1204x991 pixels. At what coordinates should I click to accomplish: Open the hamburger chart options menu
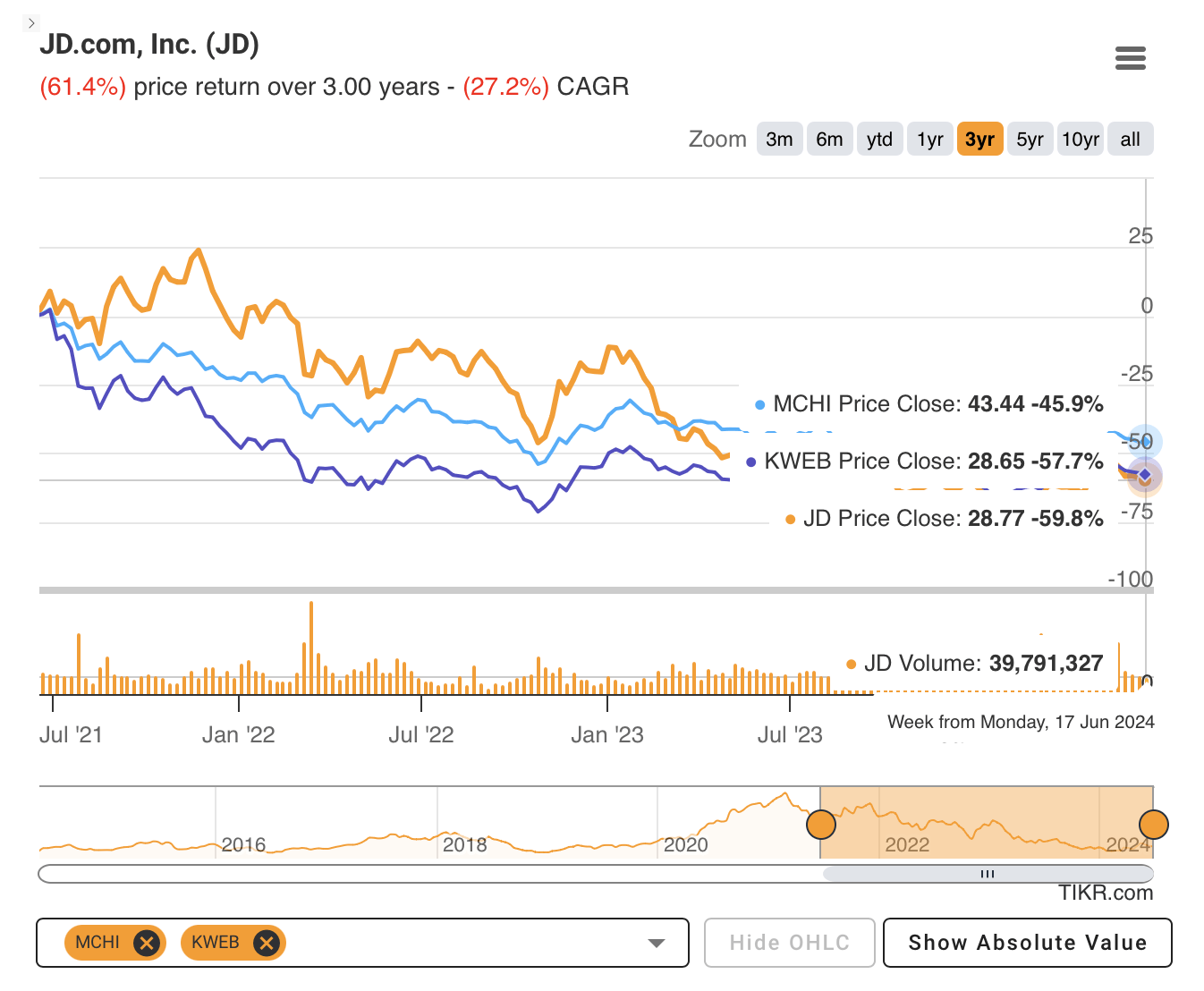[x=1130, y=57]
